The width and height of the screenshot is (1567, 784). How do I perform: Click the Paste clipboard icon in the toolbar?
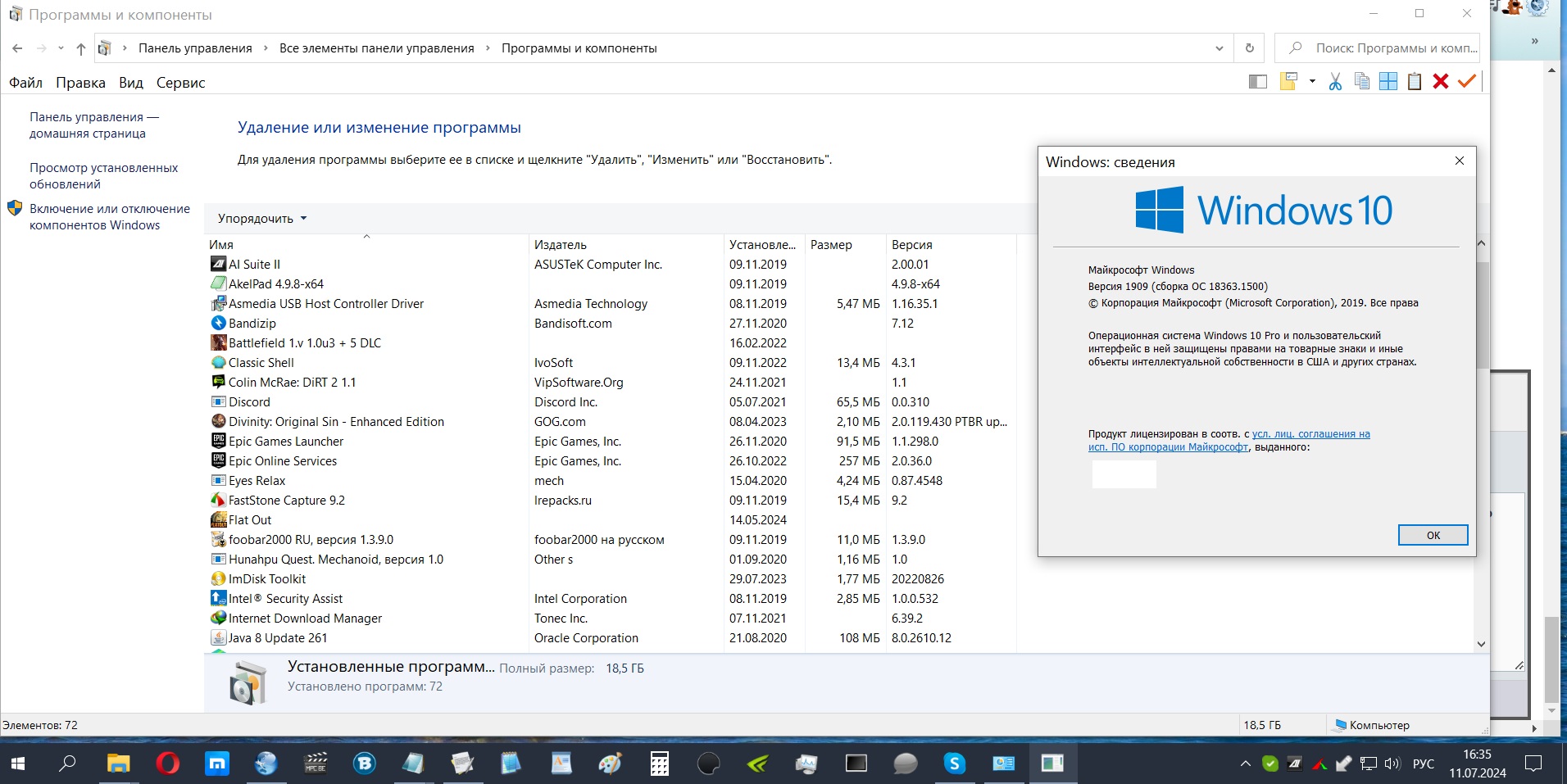click(x=1414, y=81)
